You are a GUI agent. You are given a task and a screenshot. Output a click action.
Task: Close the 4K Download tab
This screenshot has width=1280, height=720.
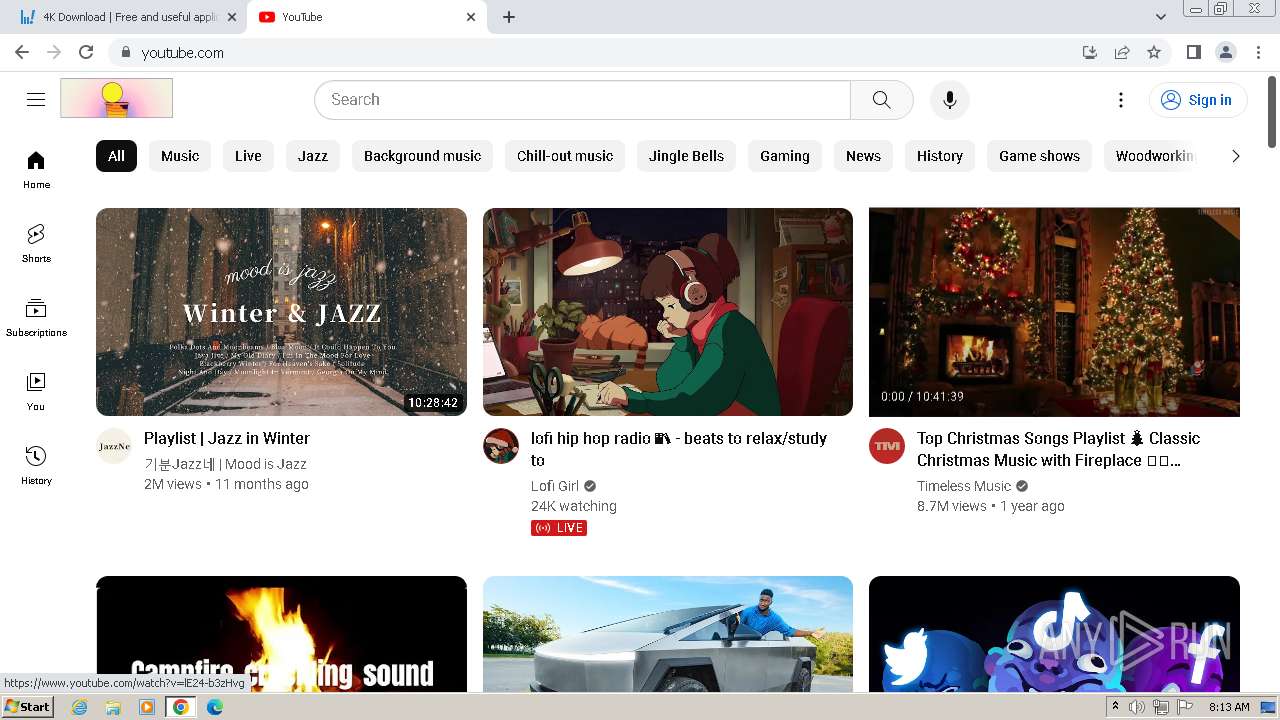[x=232, y=17]
